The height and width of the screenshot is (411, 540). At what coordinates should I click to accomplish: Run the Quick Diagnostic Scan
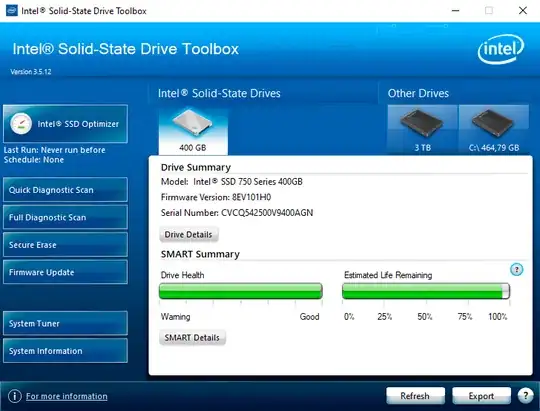click(65, 190)
